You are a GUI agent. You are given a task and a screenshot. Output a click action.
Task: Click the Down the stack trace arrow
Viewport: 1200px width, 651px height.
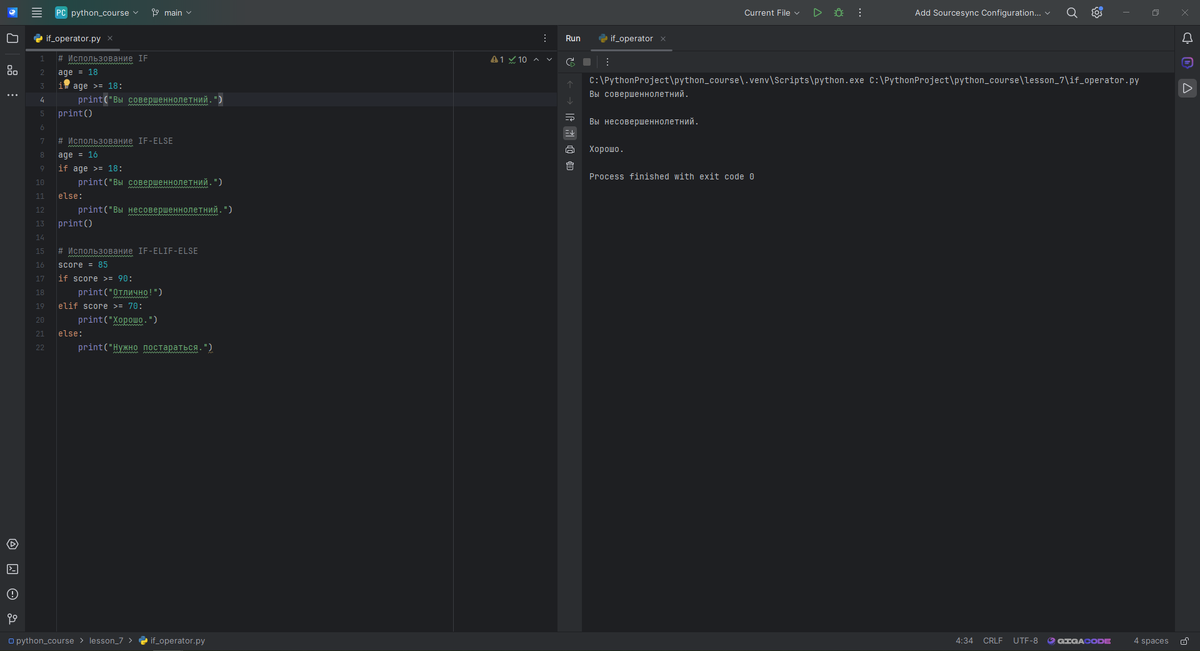tap(570, 101)
